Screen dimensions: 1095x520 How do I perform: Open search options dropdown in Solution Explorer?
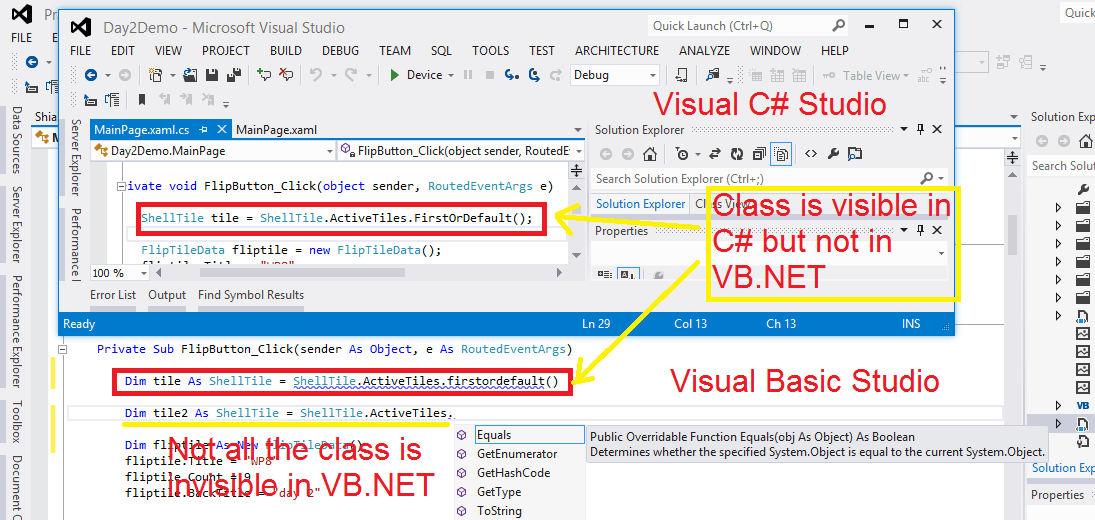click(x=941, y=179)
